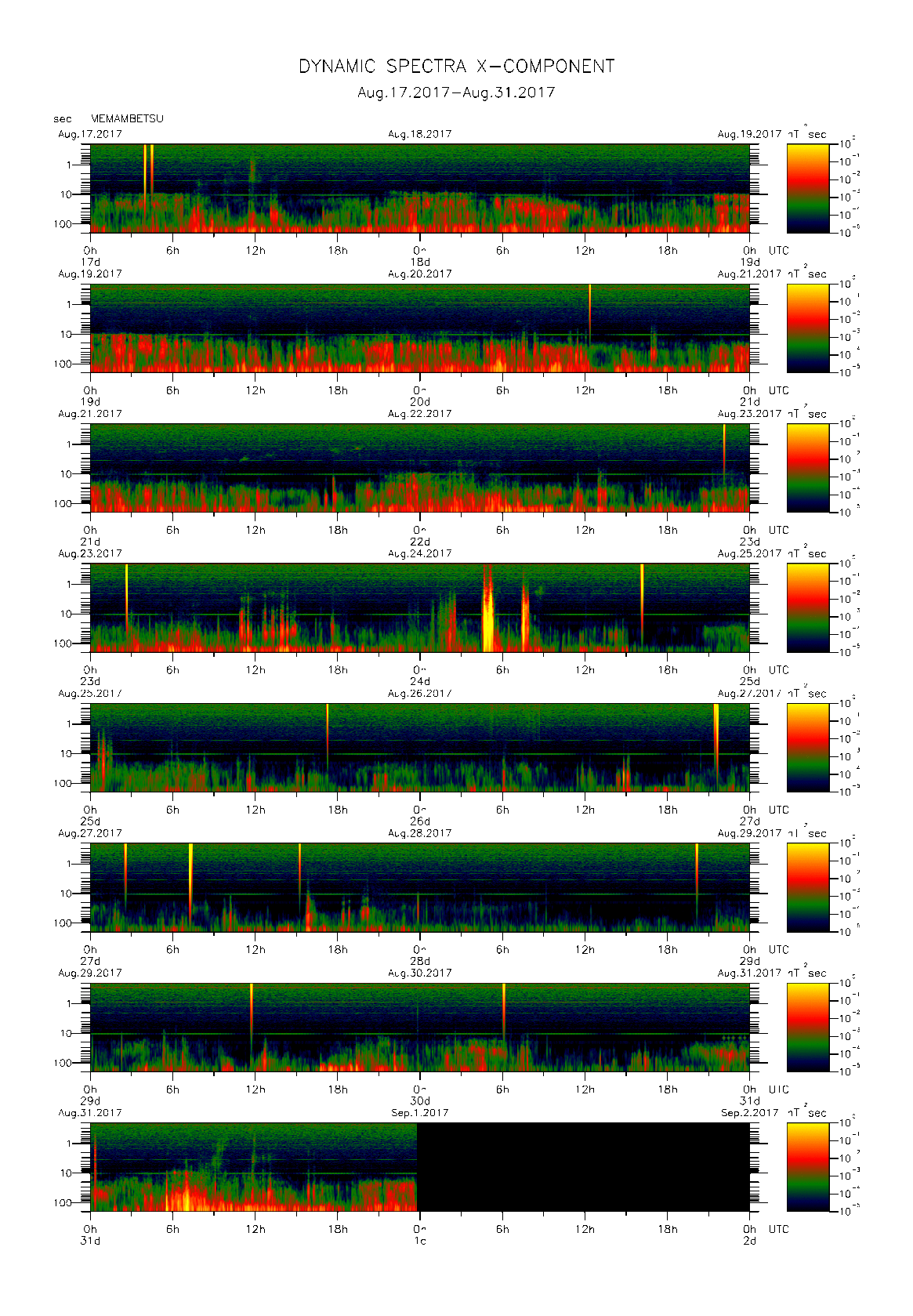Click the title "DYNAMIC SPECTRA X-COMPONENT"
This screenshot has height=1316, width=913.
click(456, 67)
